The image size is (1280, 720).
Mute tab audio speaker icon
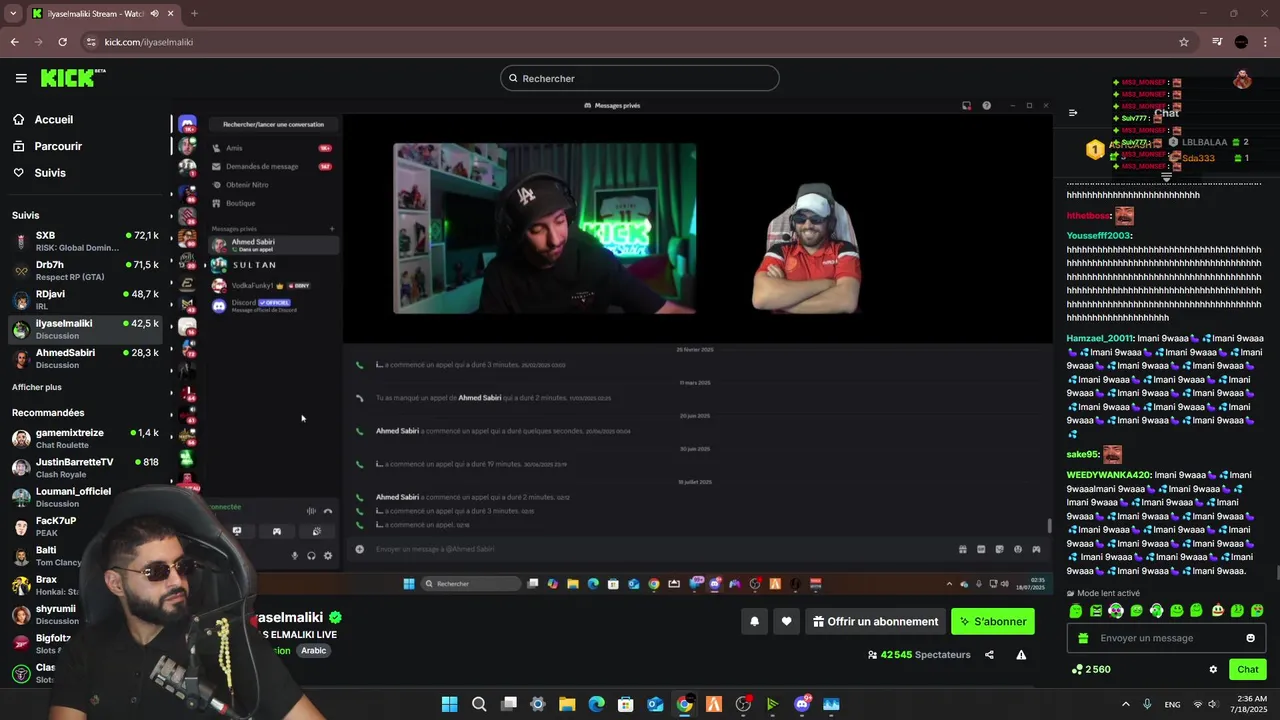[154, 14]
